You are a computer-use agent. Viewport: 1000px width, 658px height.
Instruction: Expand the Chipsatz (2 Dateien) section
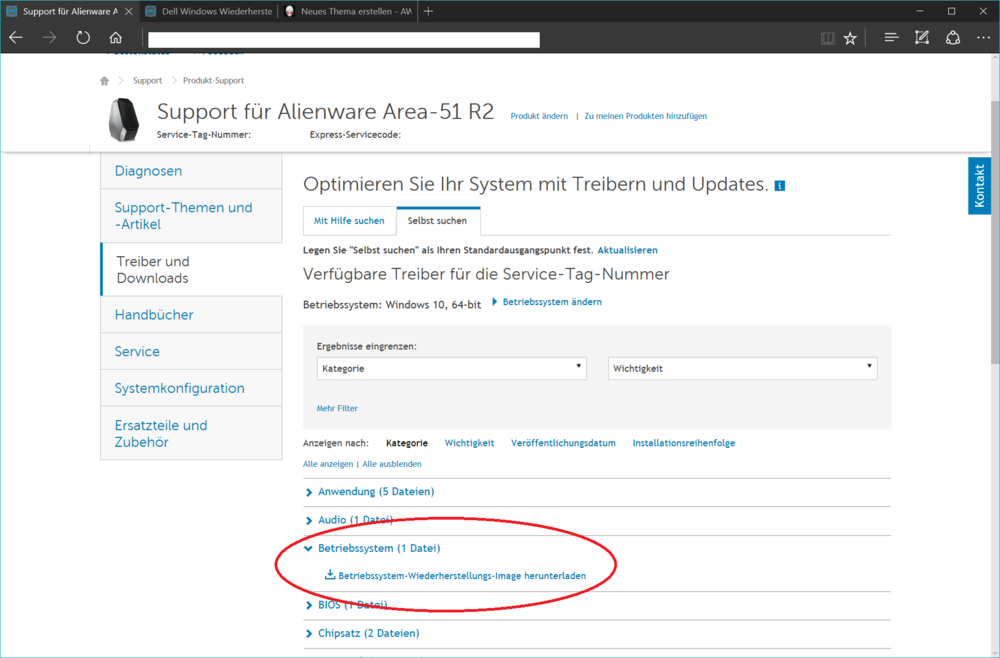tap(368, 633)
